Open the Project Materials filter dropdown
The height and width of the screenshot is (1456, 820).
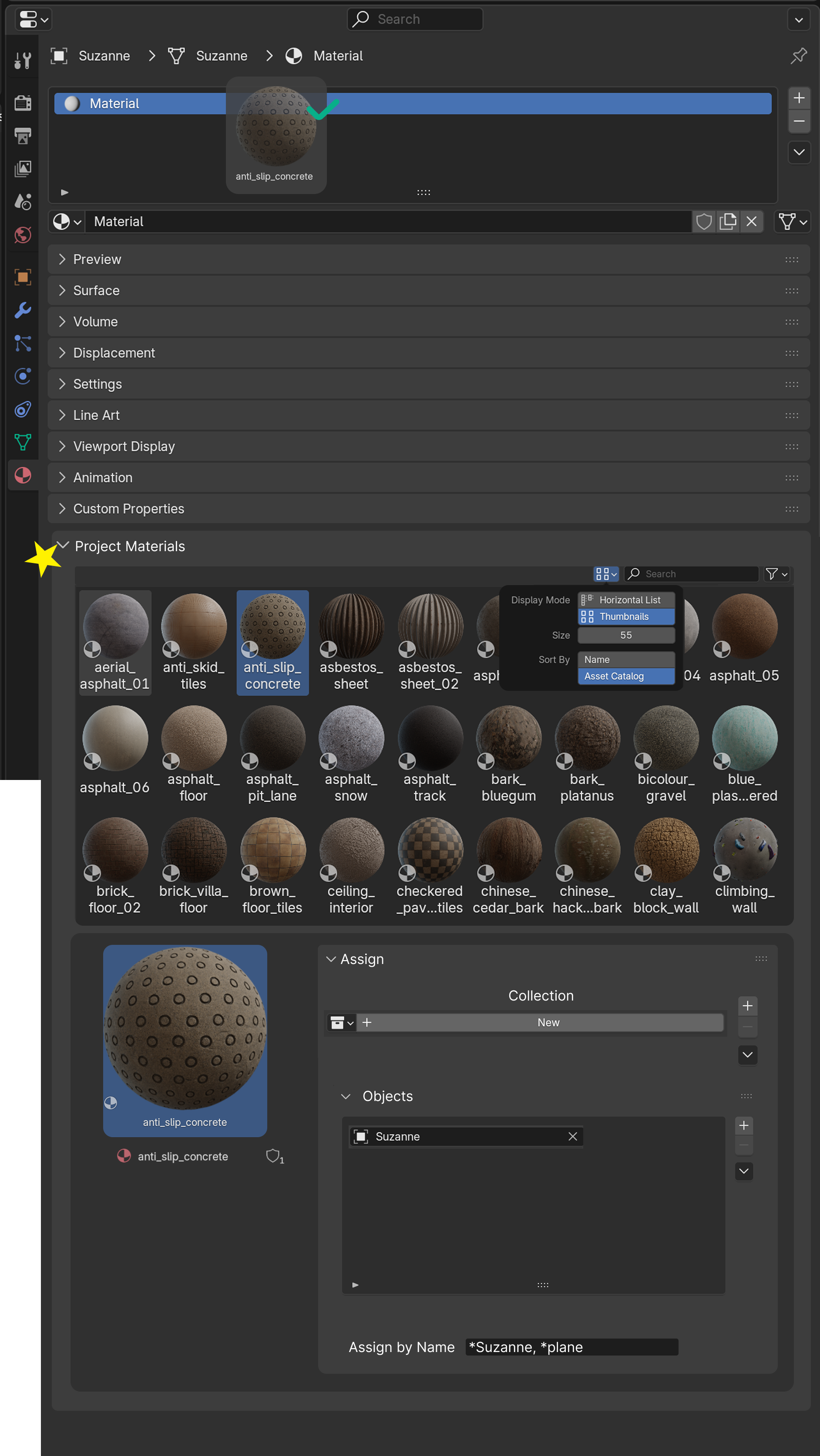pyautogui.click(x=776, y=574)
